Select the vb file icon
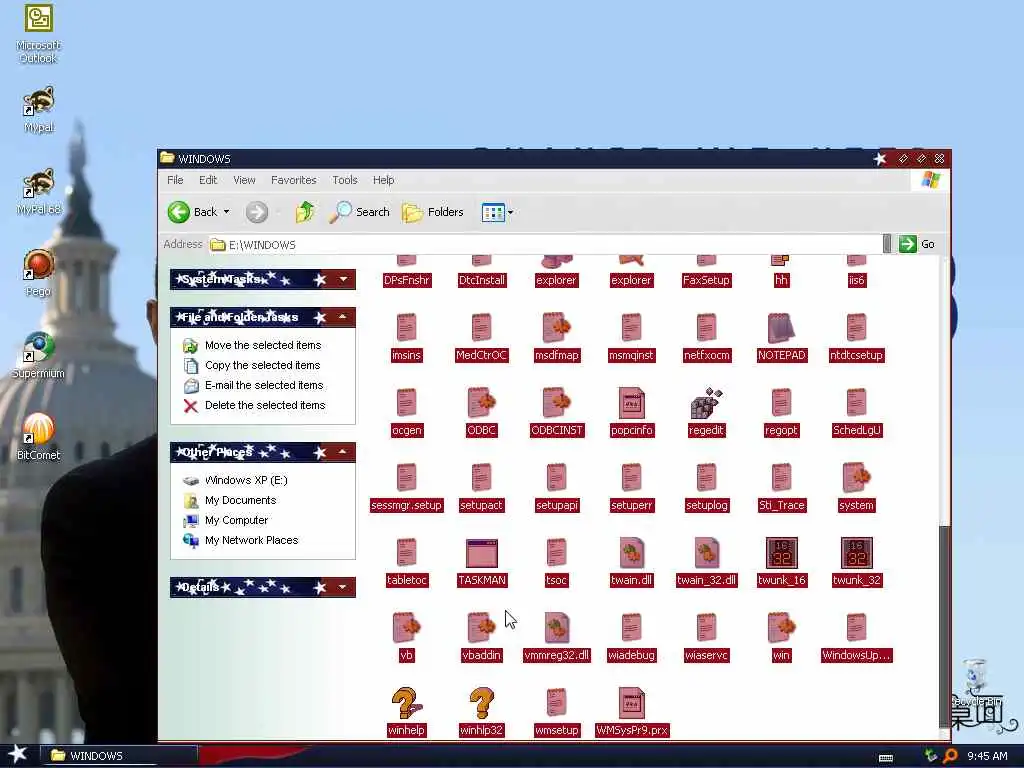This screenshot has height=768, width=1024. [406, 628]
